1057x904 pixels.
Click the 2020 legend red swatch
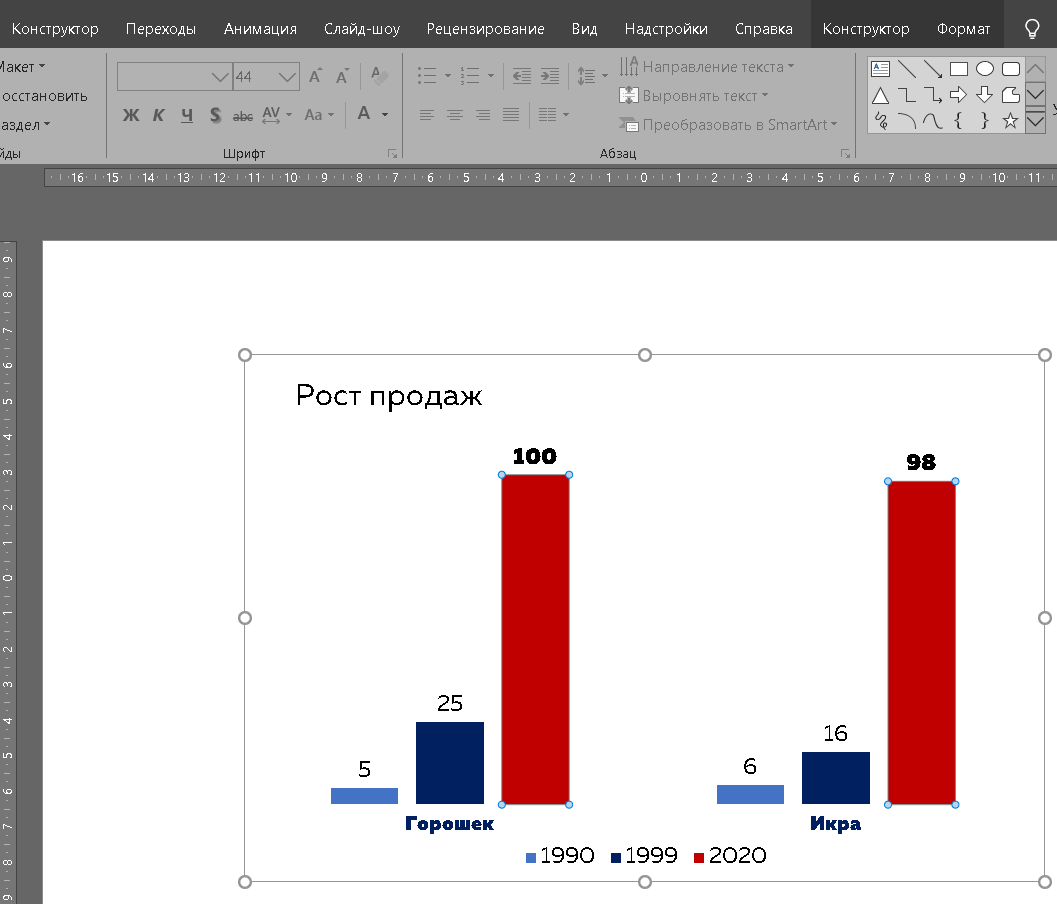(699, 857)
